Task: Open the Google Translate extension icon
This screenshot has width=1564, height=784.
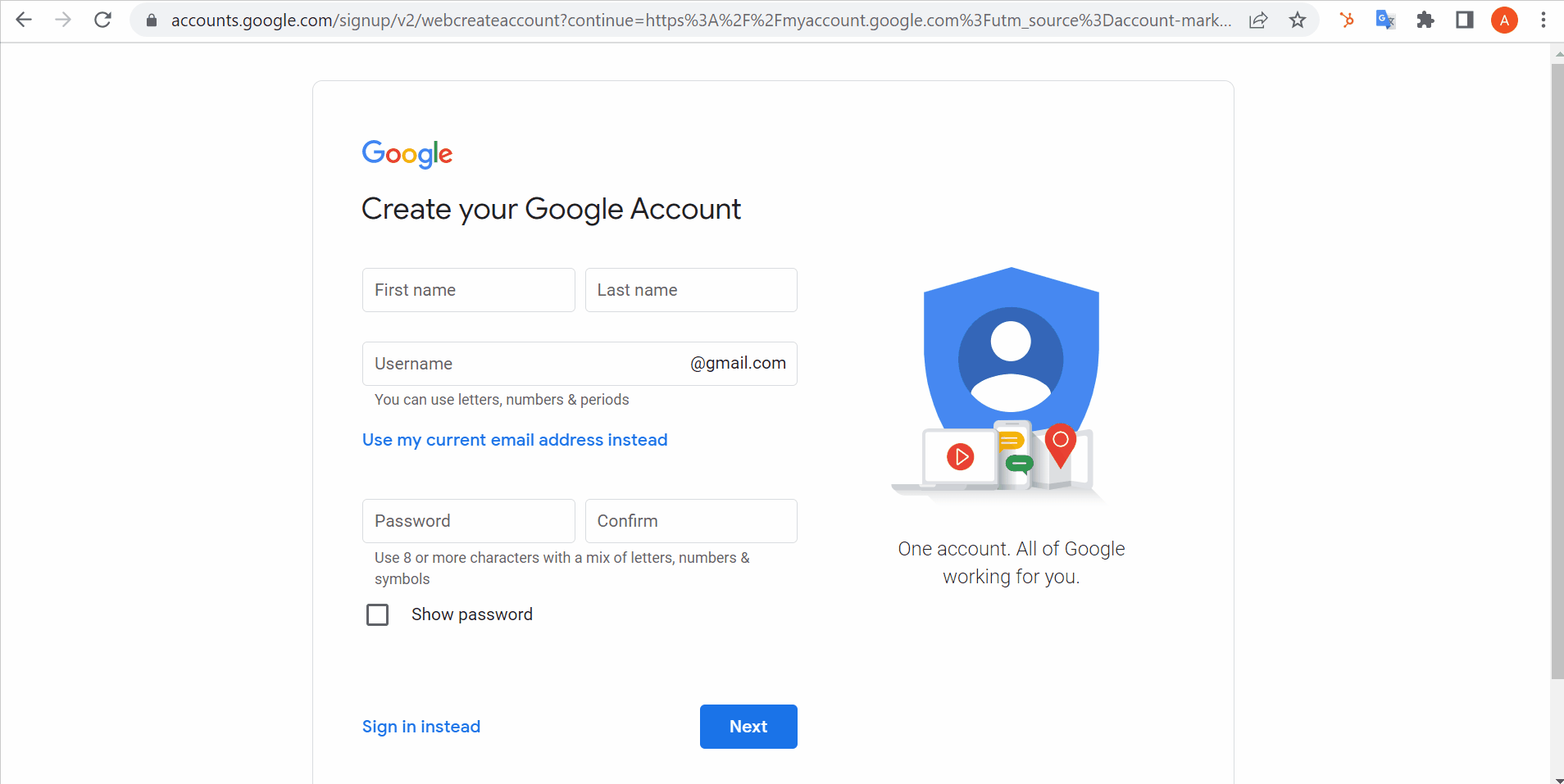Action: (1385, 20)
